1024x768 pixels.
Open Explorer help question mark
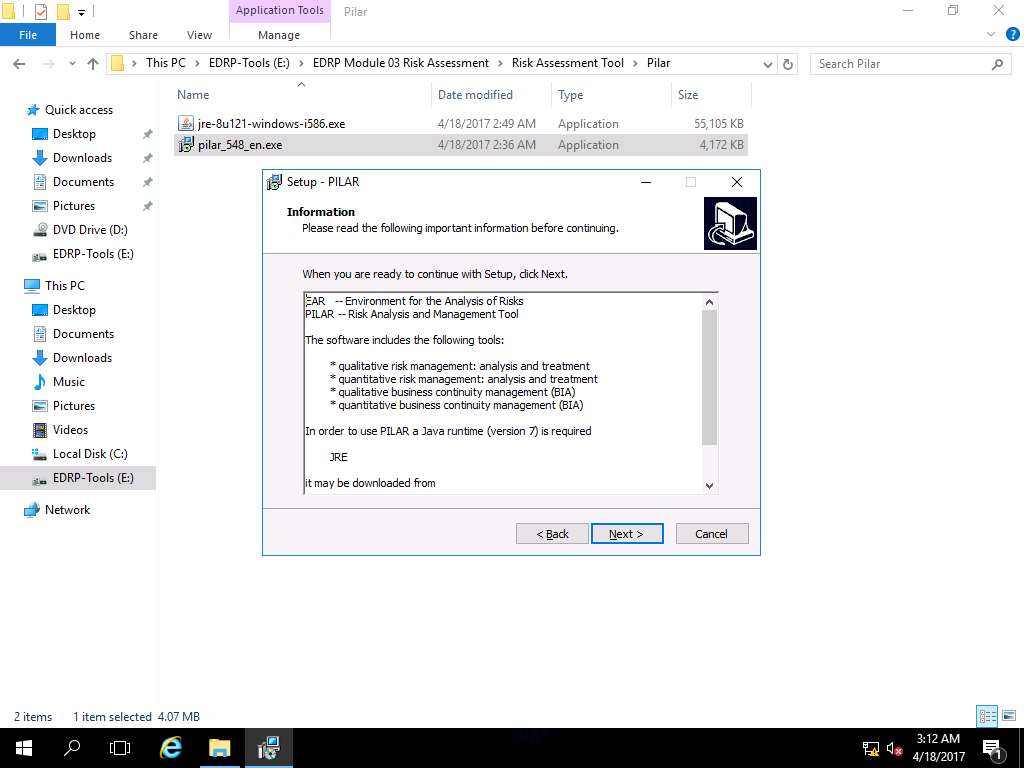(1012, 35)
